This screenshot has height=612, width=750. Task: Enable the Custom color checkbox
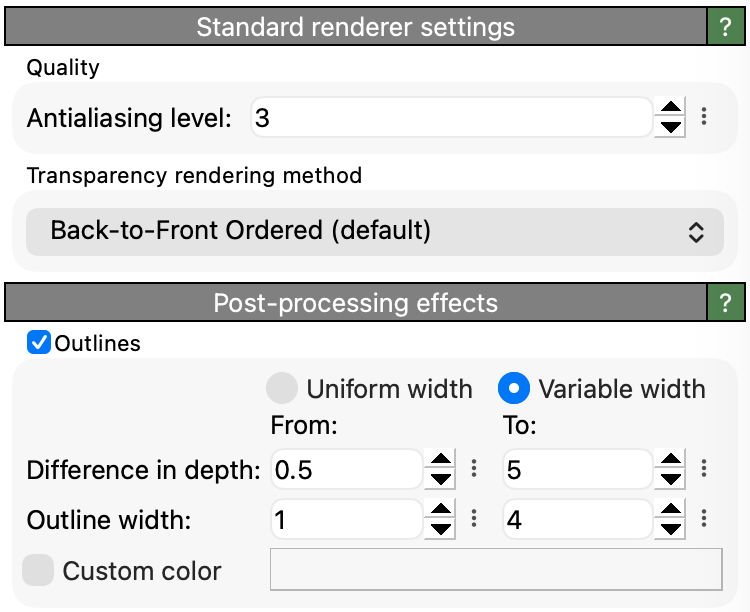(38, 570)
